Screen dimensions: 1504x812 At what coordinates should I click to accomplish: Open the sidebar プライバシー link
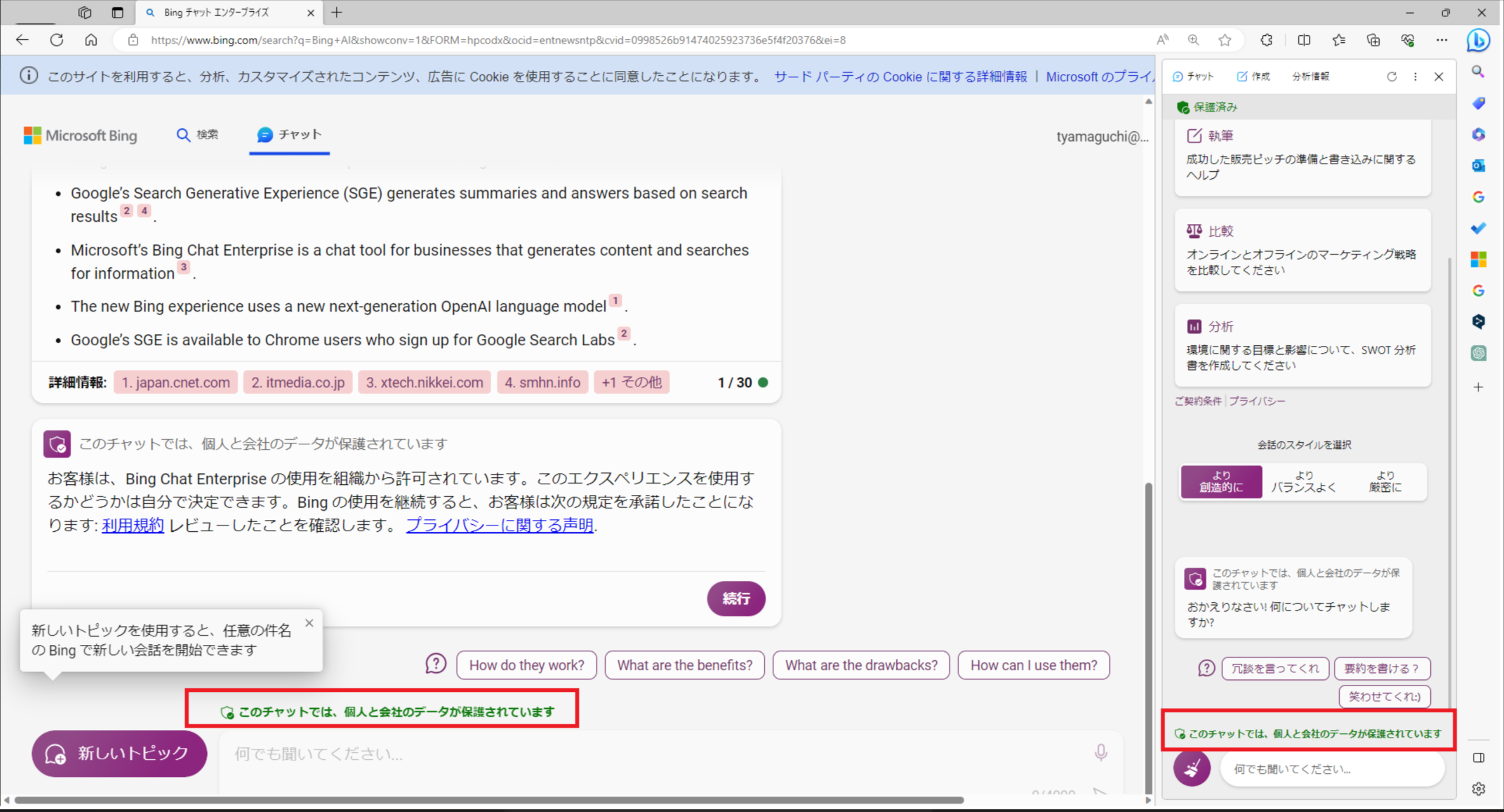tap(1257, 401)
